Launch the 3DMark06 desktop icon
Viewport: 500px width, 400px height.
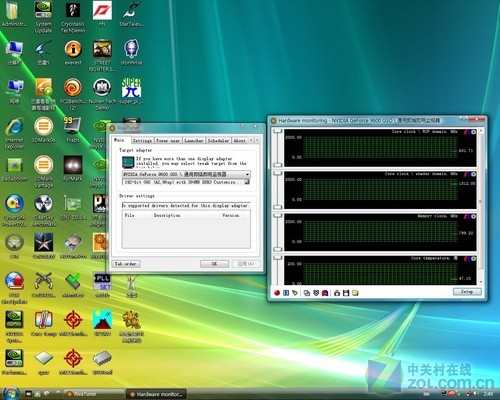coord(43,130)
